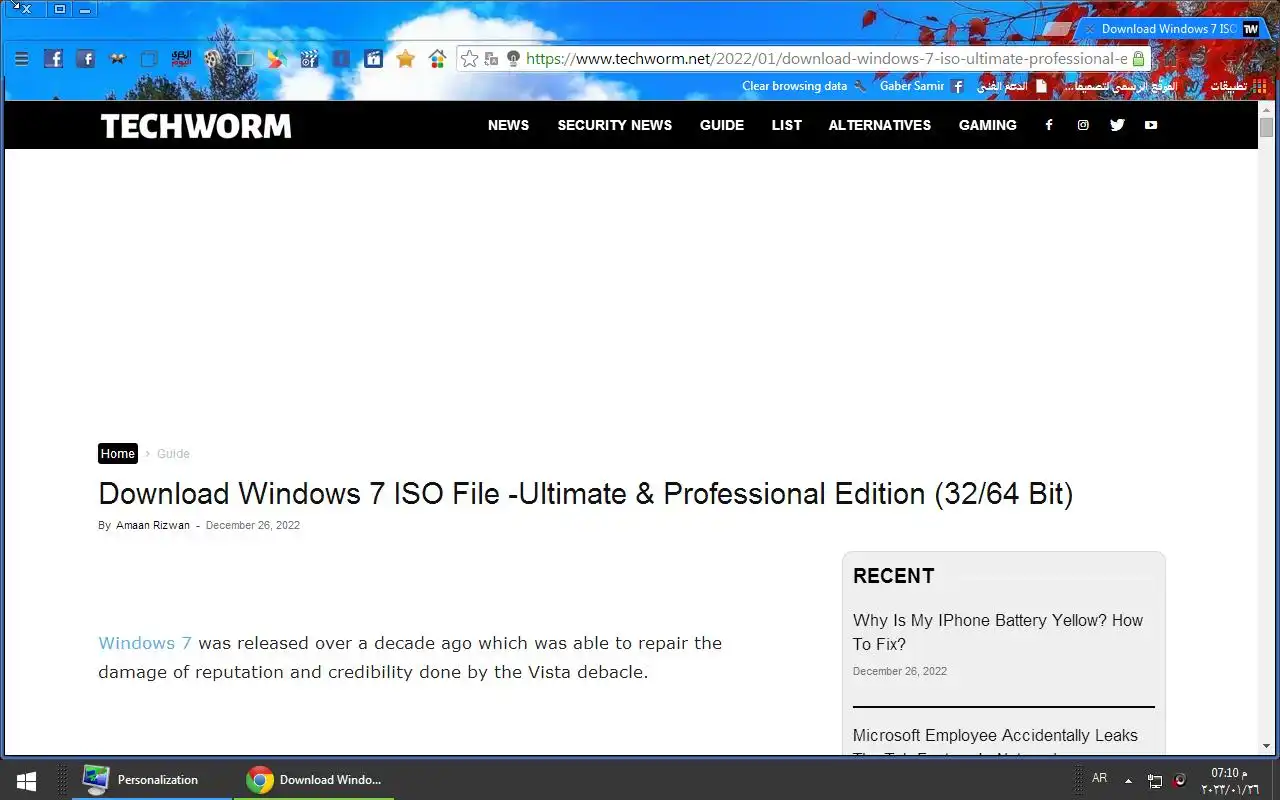The image size is (1280, 800).
Task: Click the winged emblem extension icon
Action: (x=117, y=59)
